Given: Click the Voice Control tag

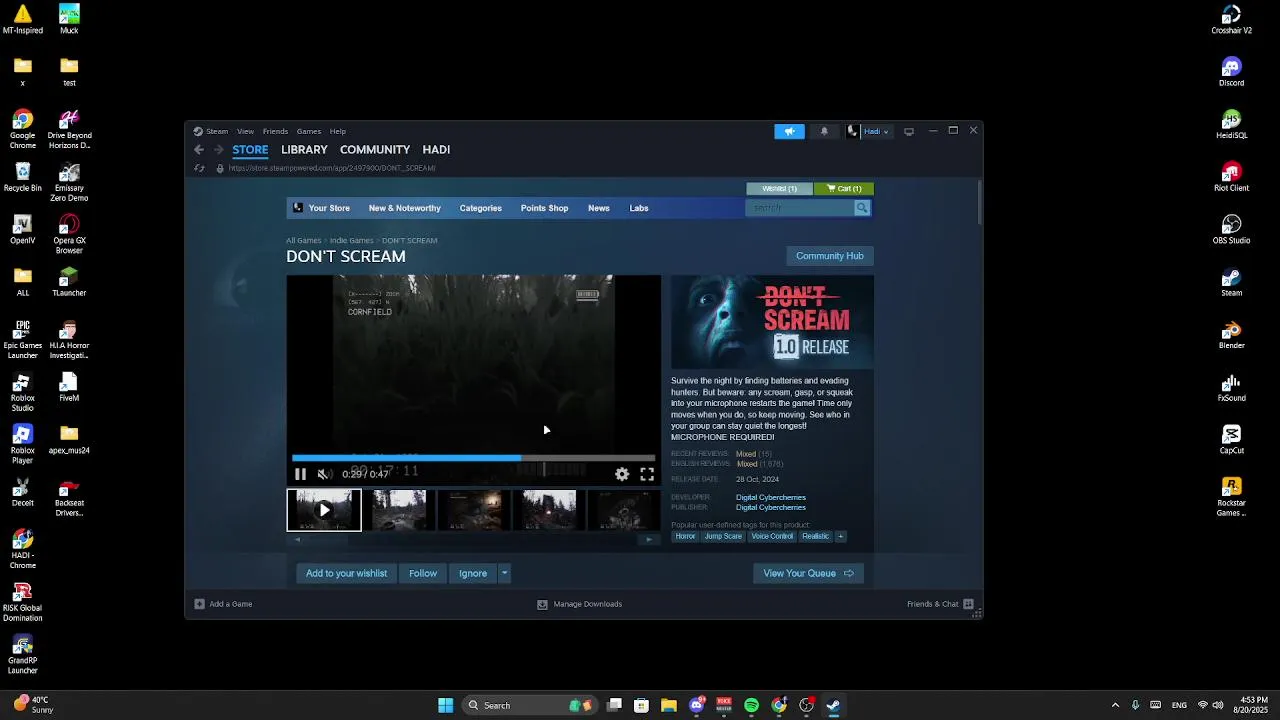Looking at the screenshot, I should (x=772, y=536).
